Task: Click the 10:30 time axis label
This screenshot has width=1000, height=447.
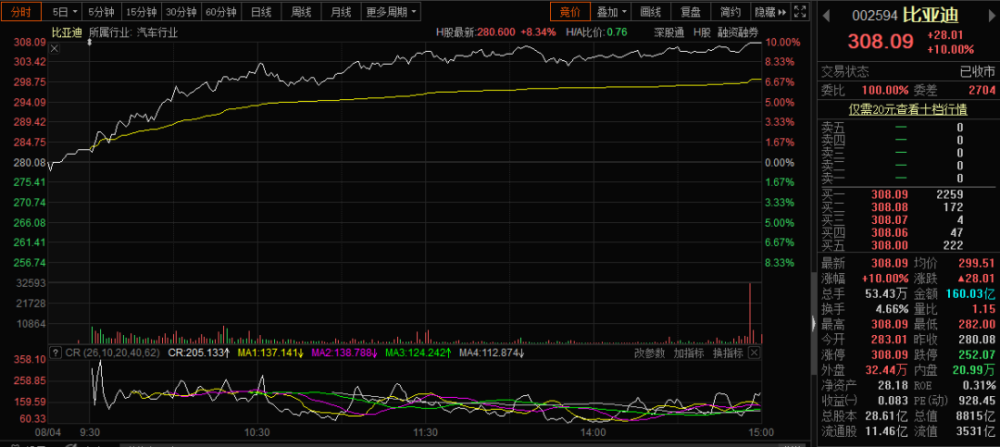Action: click(257, 432)
